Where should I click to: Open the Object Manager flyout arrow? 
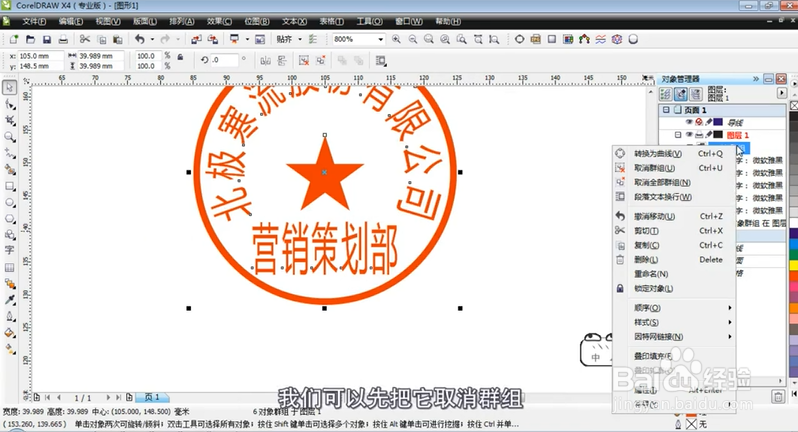pyautogui.click(x=782, y=93)
